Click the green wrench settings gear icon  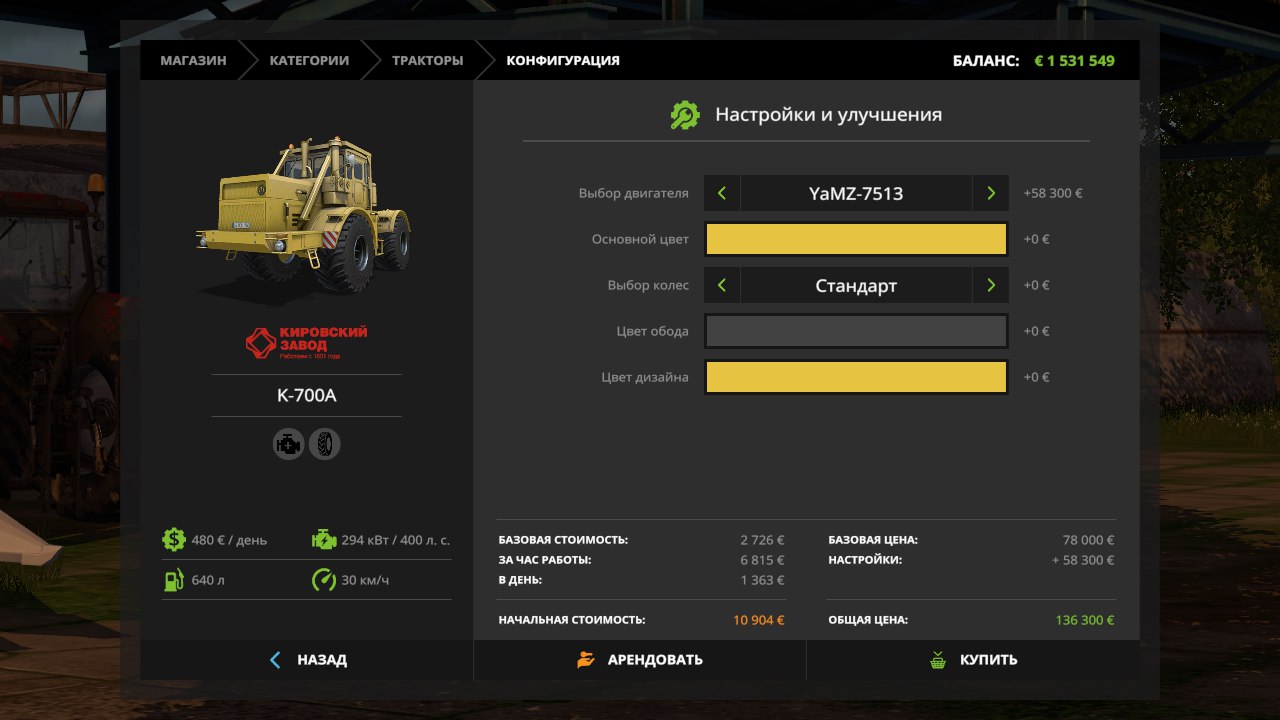click(x=685, y=115)
